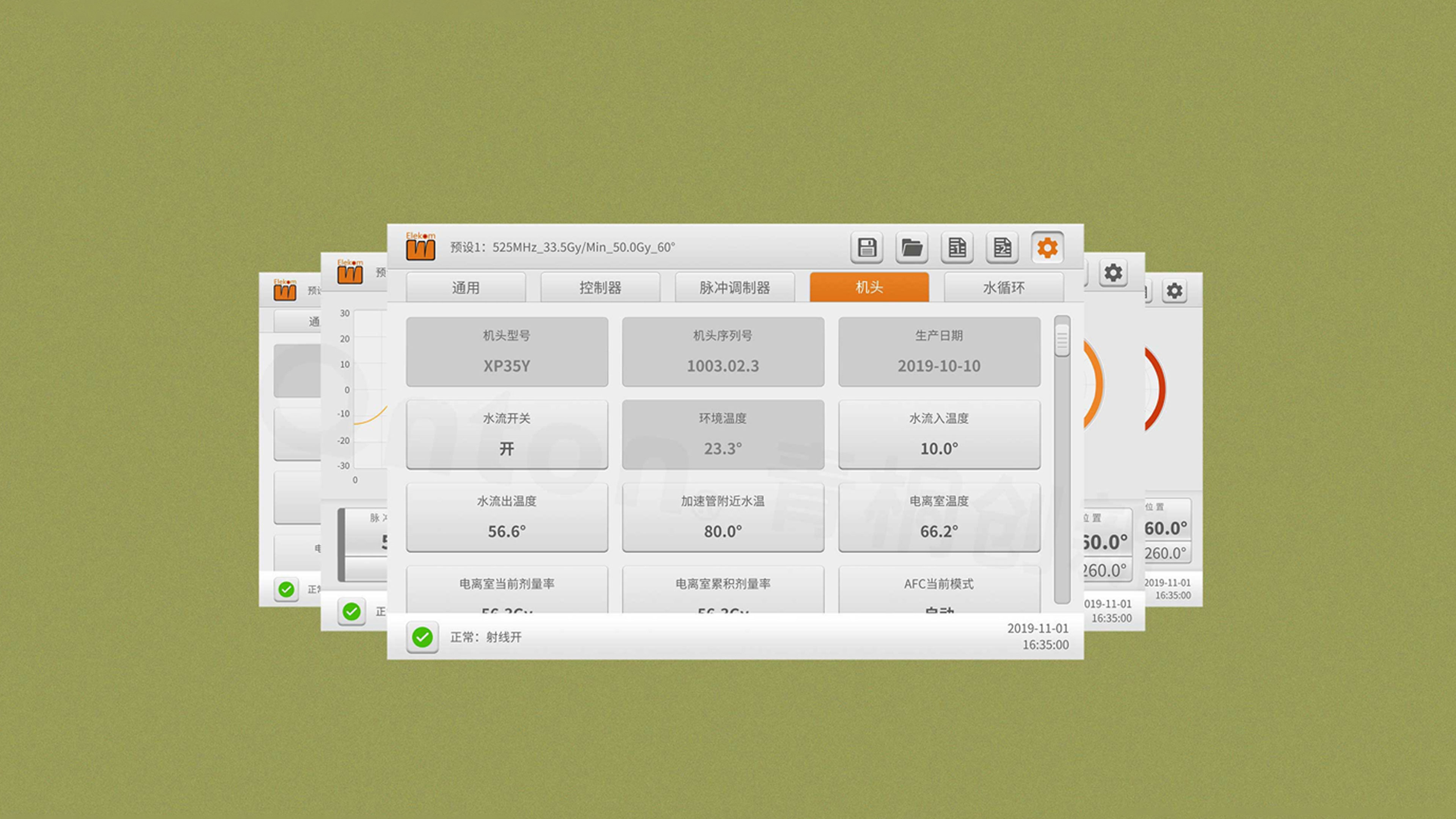The image size is (1456, 819).
Task: Click the orange settings gear icon
Action: click(x=1047, y=248)
